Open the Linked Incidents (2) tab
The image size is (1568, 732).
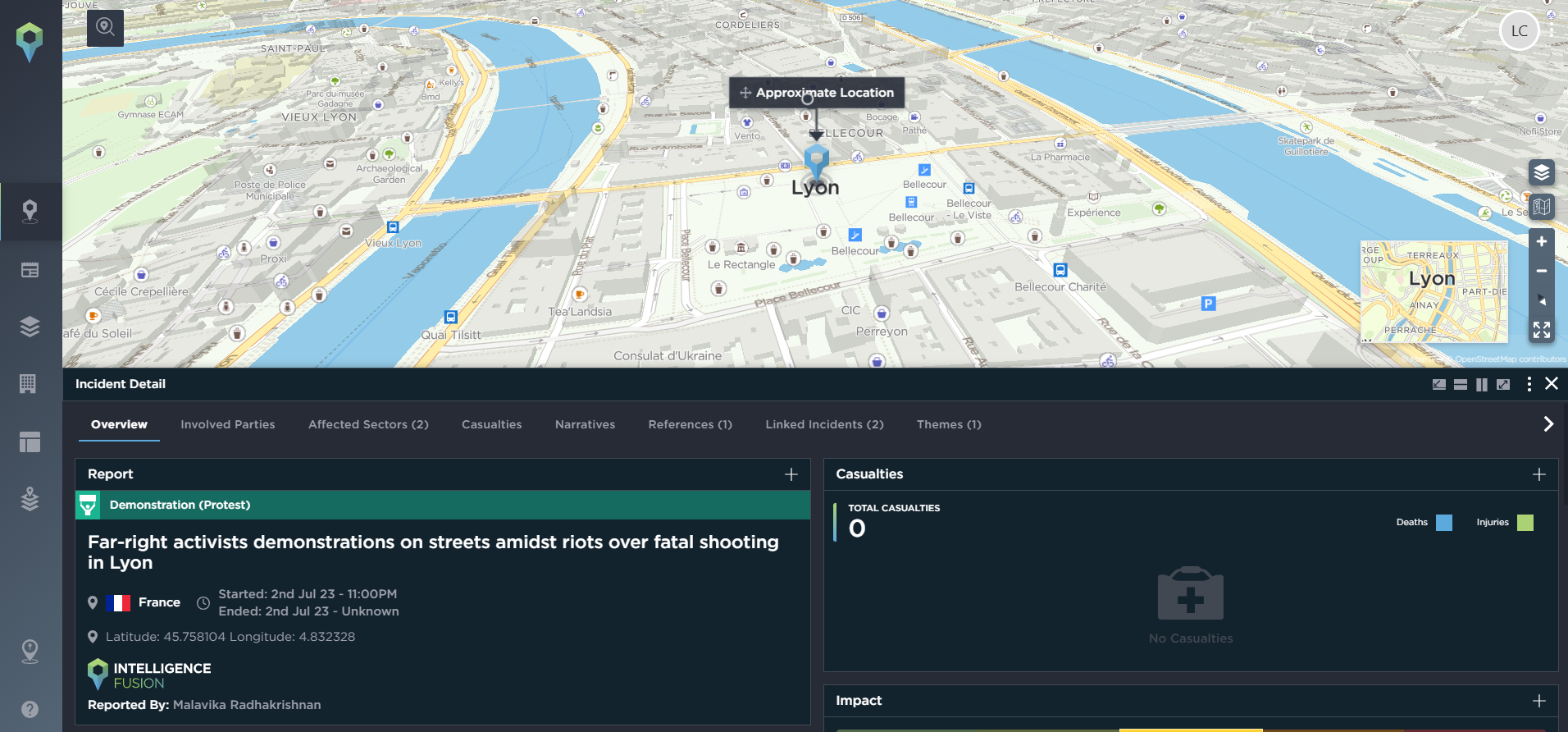point(825,424)
